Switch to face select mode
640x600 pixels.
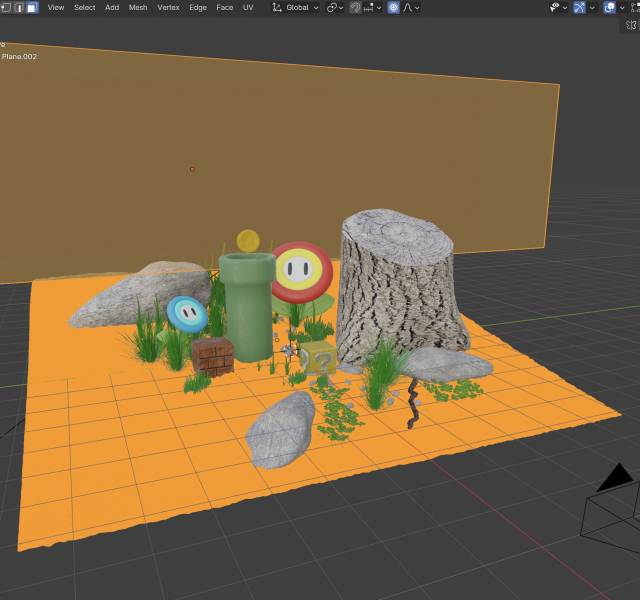pyautogui.click(x=32, y=7)
